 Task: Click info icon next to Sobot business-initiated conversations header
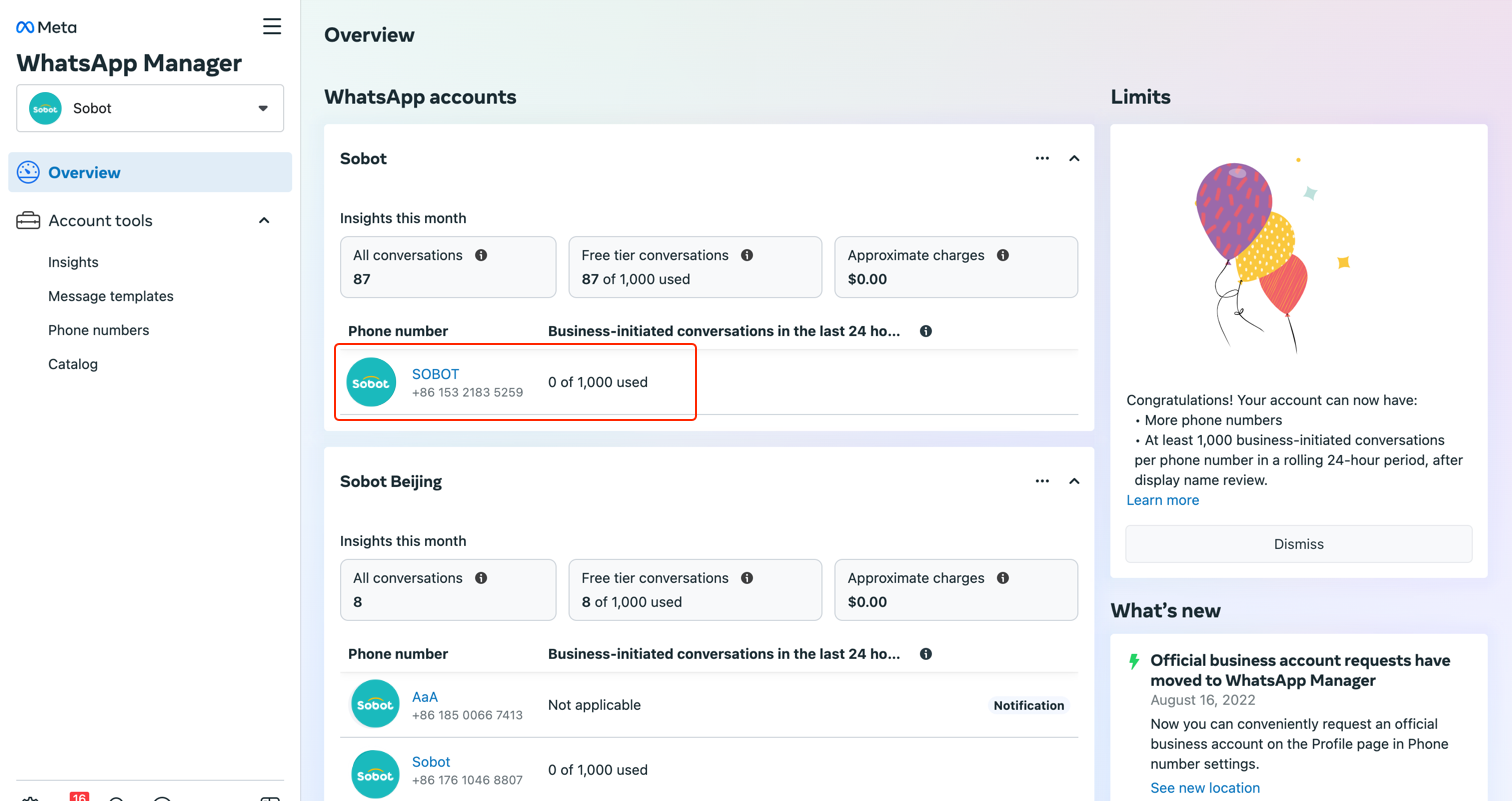(926, 331)
